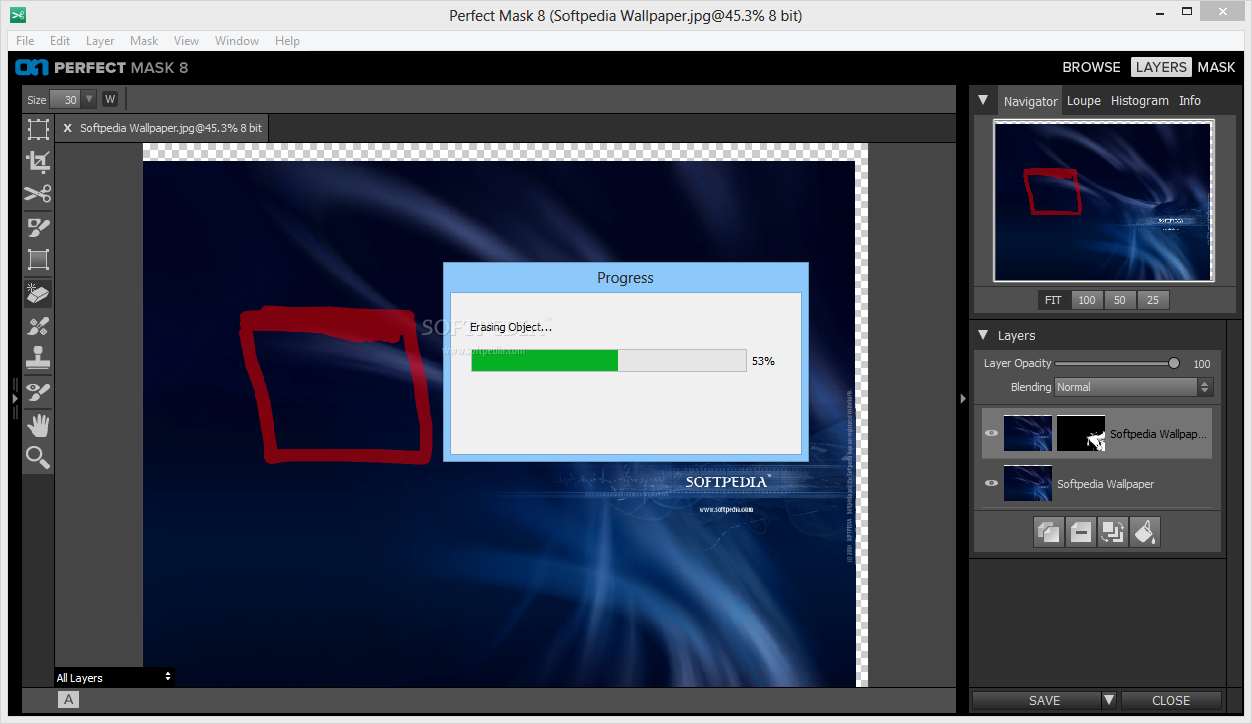This screenshot has width=1252, height=724.
Task: Select the Clone Stamp tool
Action: click(38, 358)
